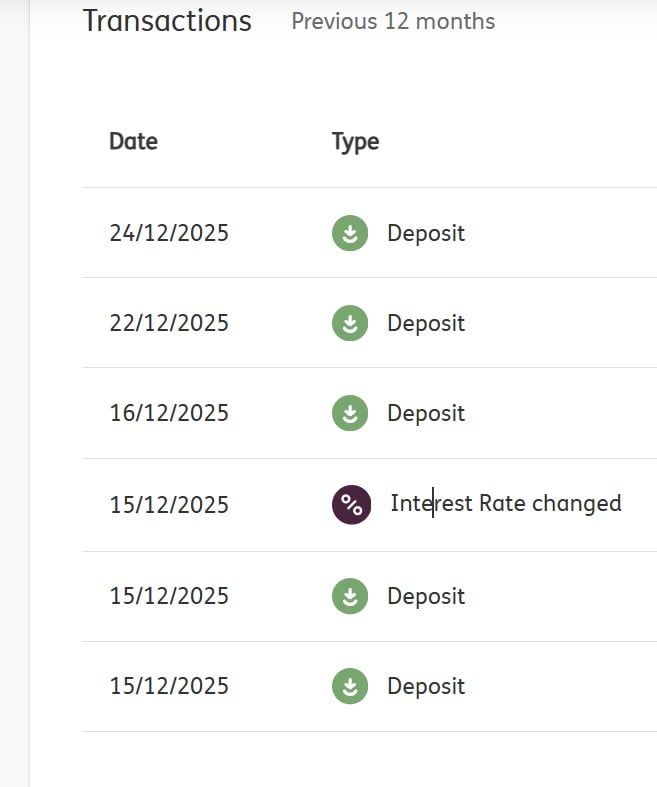Select the 22/12/2025 date cell
The width and height of the screenshot is (657, 787).
point(169,324)
